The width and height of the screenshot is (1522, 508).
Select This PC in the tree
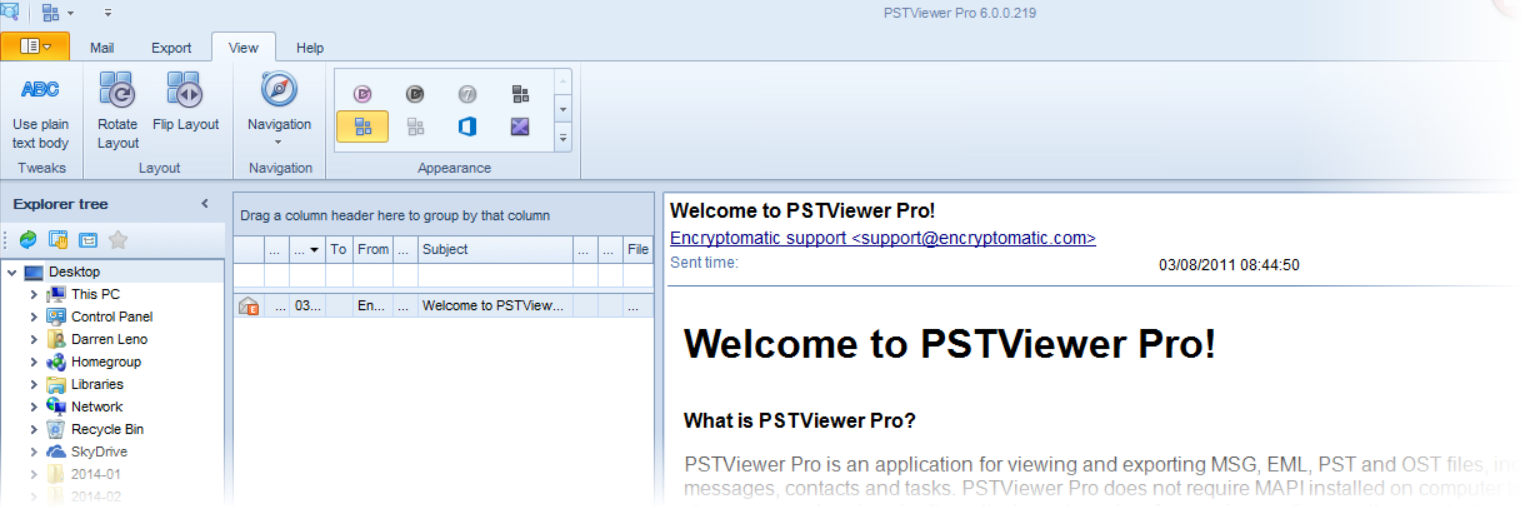[95, 294]
